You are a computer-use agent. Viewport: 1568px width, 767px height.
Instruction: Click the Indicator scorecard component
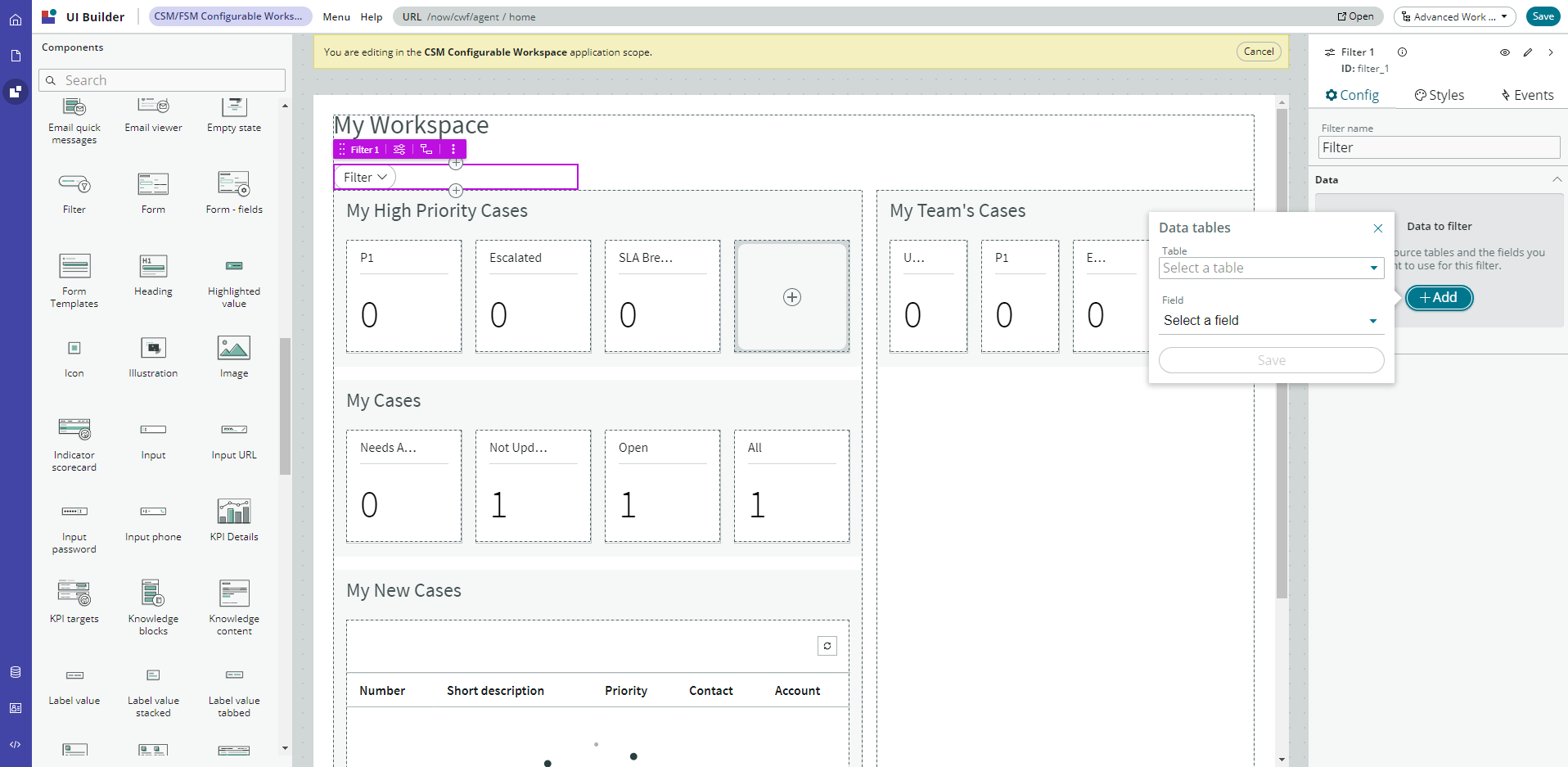point(74,430)
